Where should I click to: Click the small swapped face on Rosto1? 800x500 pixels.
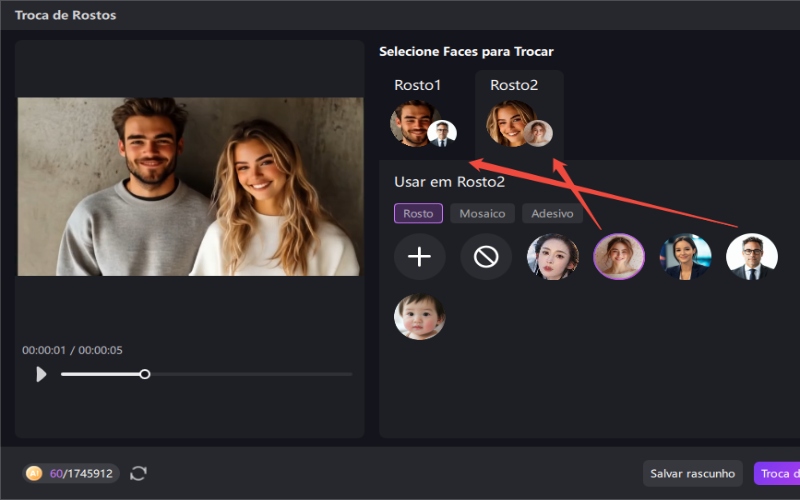click(x=442, y=133)
